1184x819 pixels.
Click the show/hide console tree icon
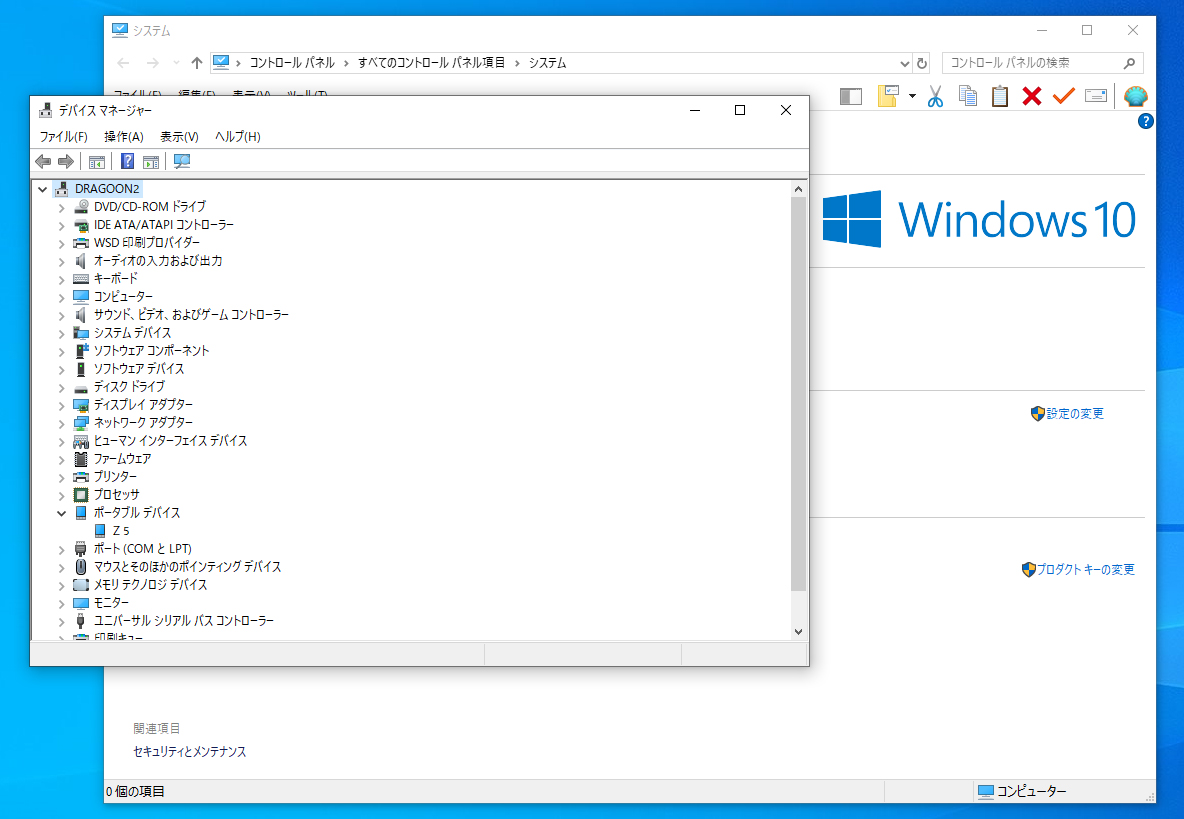pyautogui.click(x=96, y=162)
